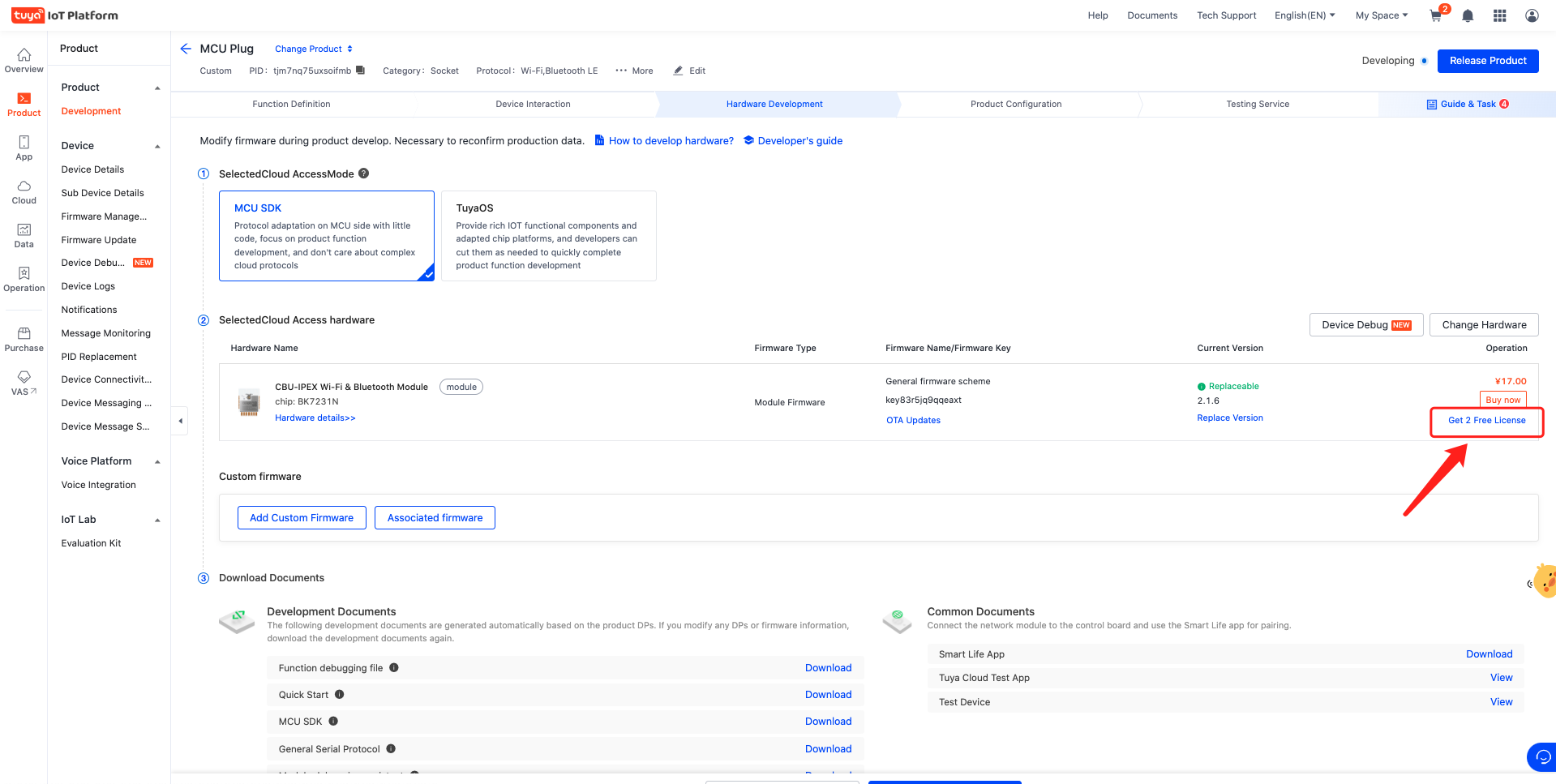This screenshot has height=784, width=1556.
Task: Expand the My Space dropdown
Action: (x=1381, y=15)
